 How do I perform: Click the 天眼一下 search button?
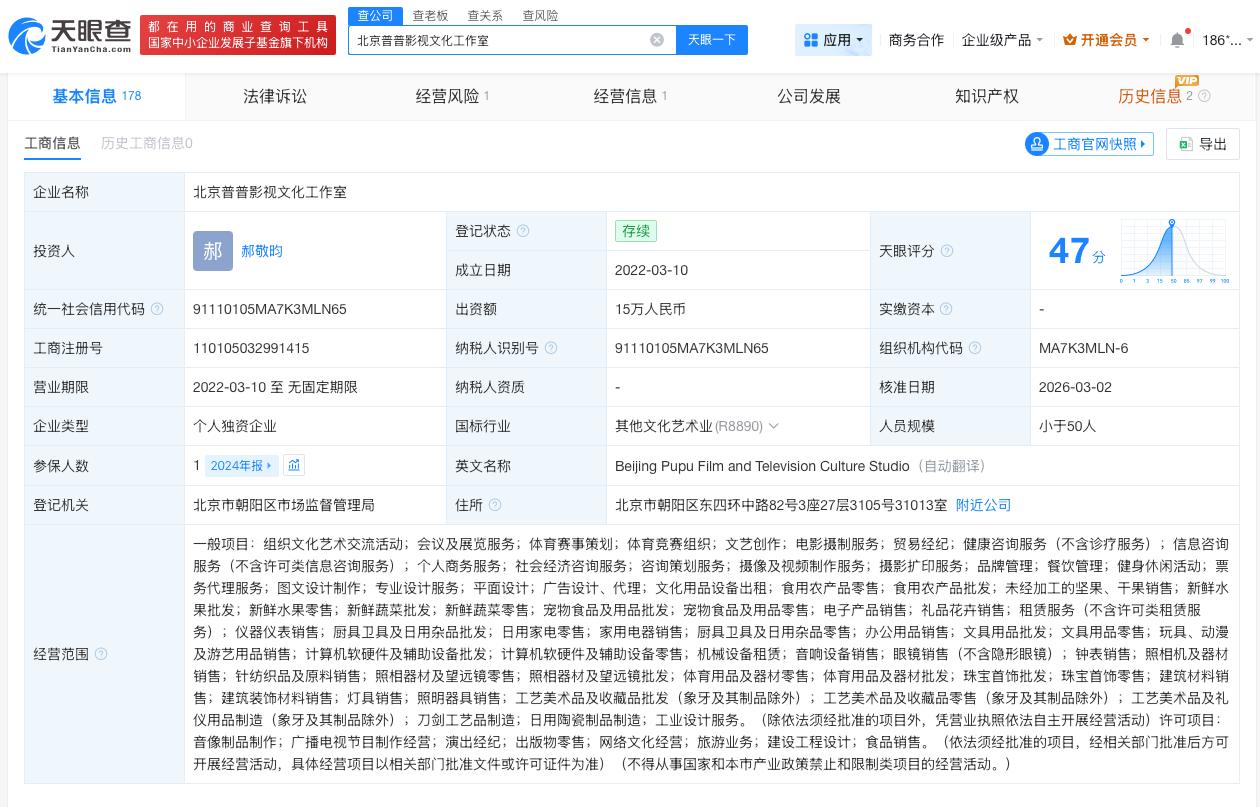pos(711,40)
